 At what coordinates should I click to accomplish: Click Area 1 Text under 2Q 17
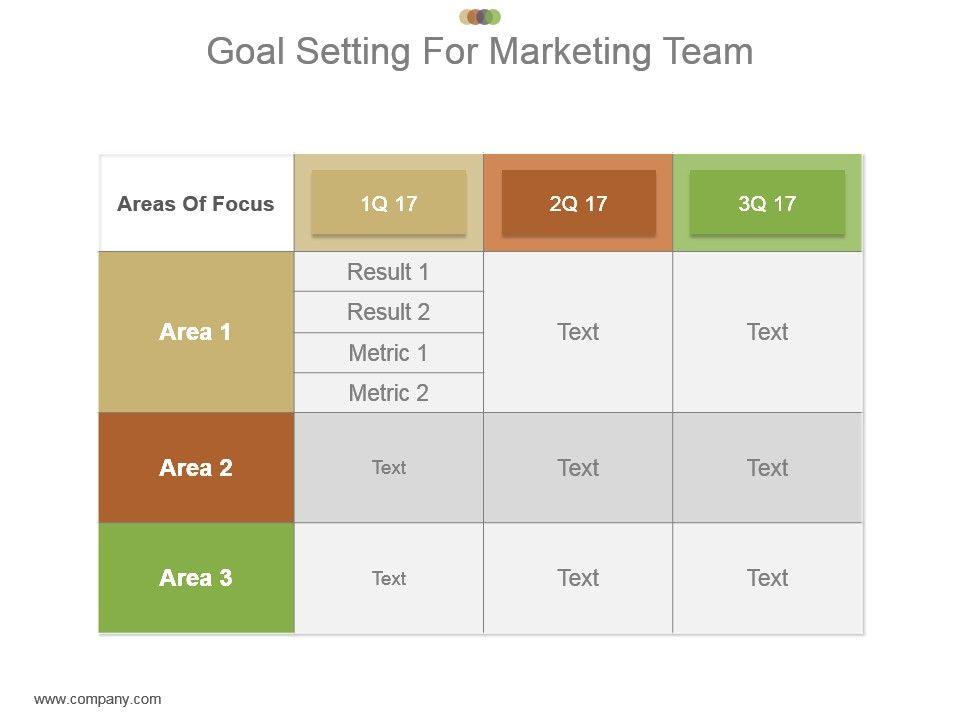click(x=578, y=332)
